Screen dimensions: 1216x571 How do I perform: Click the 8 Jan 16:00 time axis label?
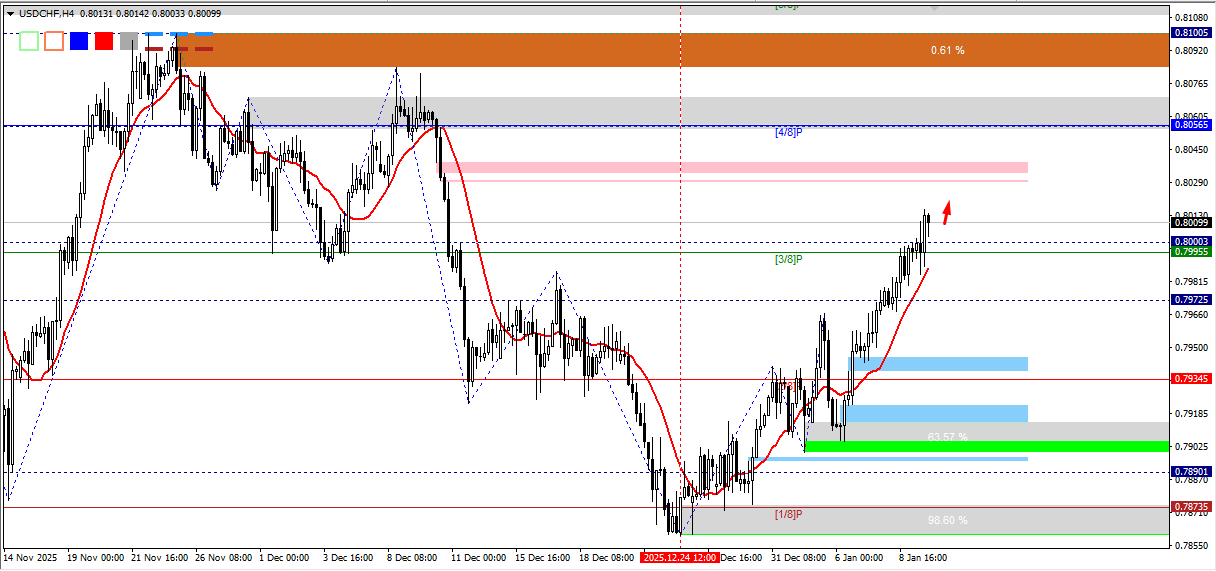coord(922,557)
